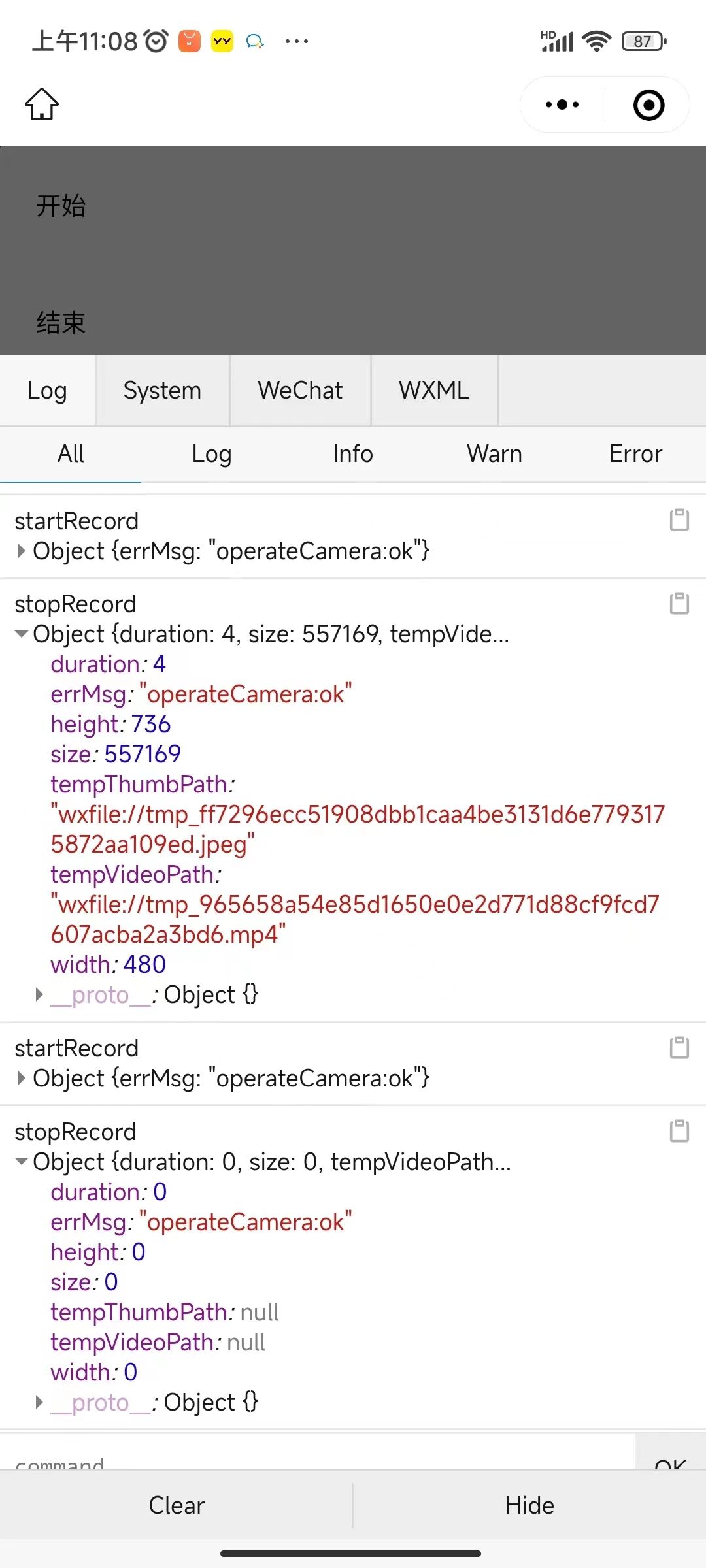Copy the second startRecord log entry
Viewport: 706px width, 1568px height.
[x=679, y=1048]
